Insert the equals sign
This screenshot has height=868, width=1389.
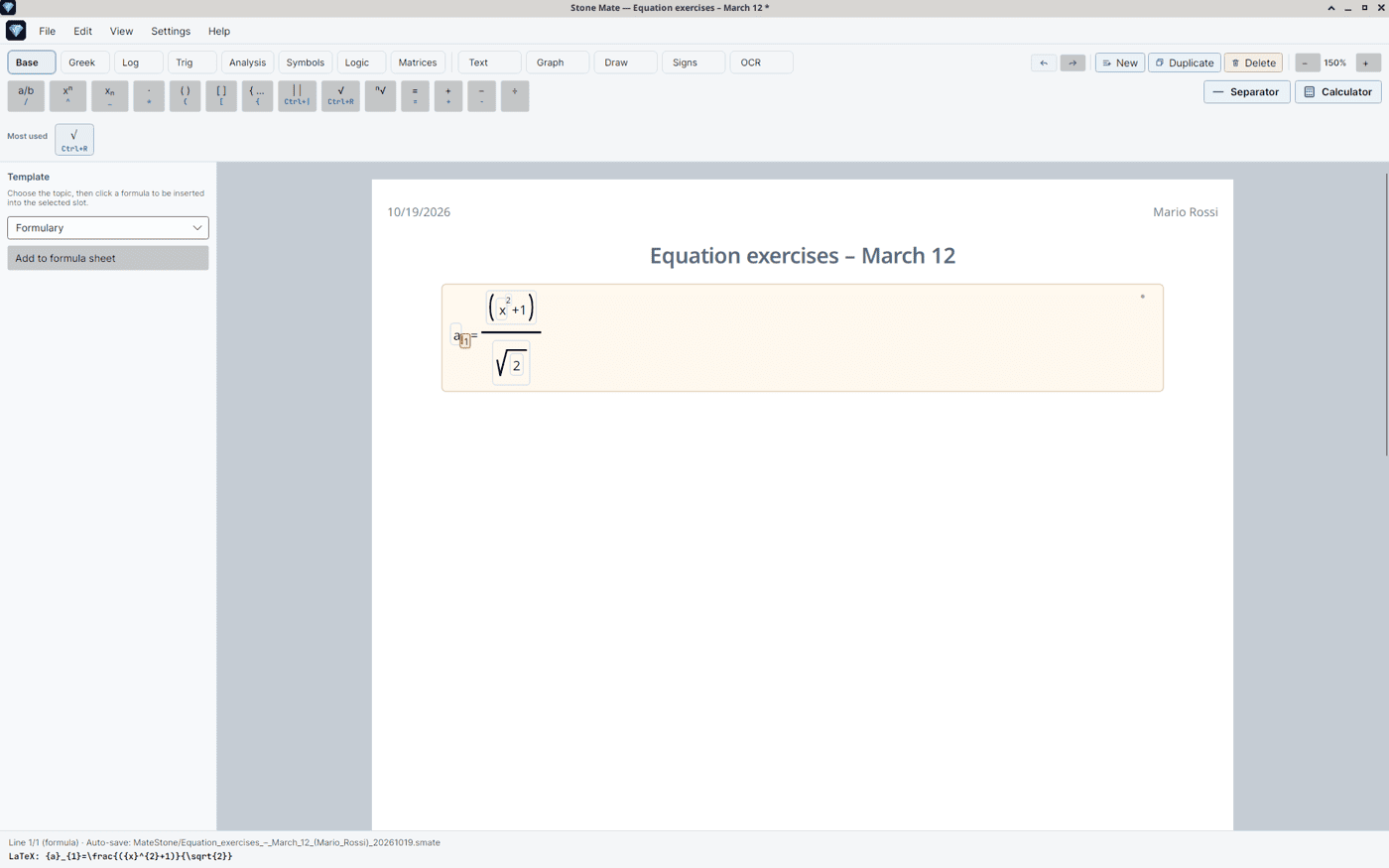(x=415, y=95)
